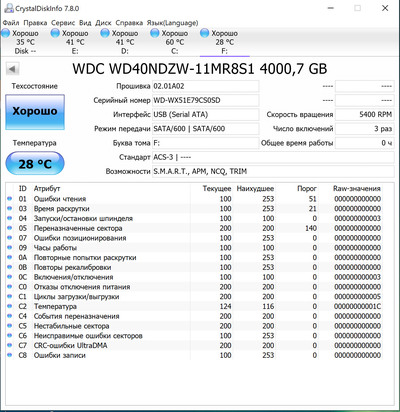Click the Raw-значения column header
The height and width of the screenshot is (412, 400).
click(357, 189)
